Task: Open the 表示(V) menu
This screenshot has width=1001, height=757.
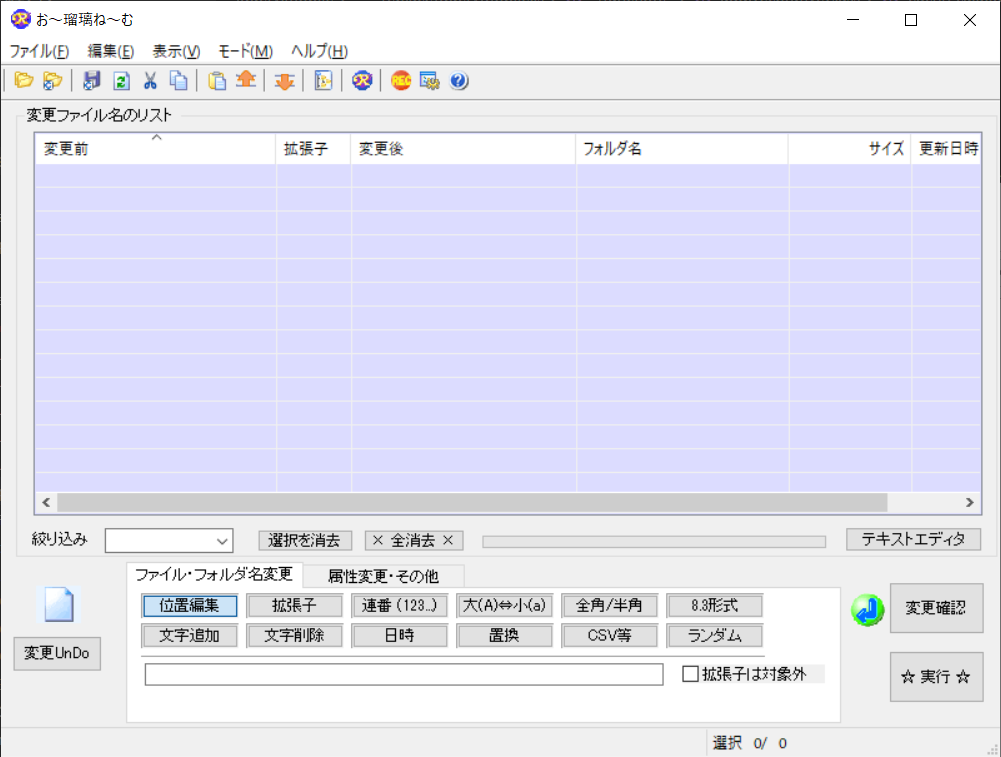Action: 176,51
